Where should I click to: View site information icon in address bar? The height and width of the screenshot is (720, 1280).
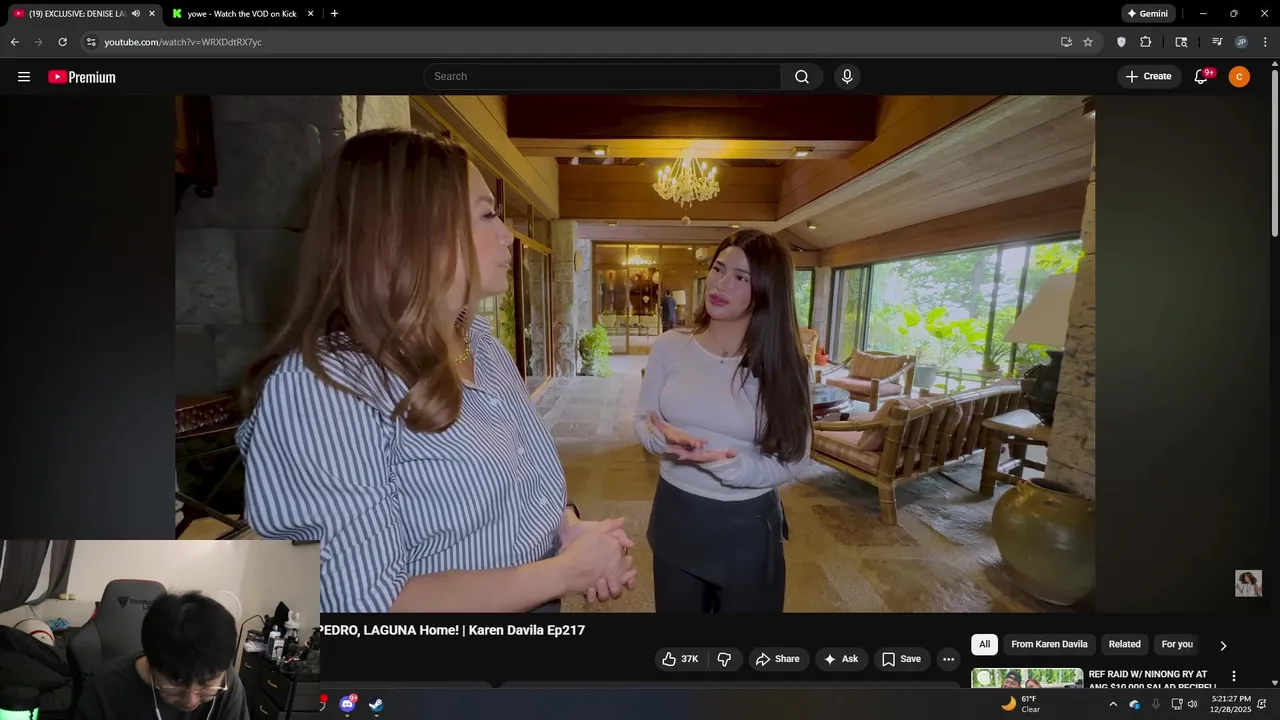pos(91,42)
